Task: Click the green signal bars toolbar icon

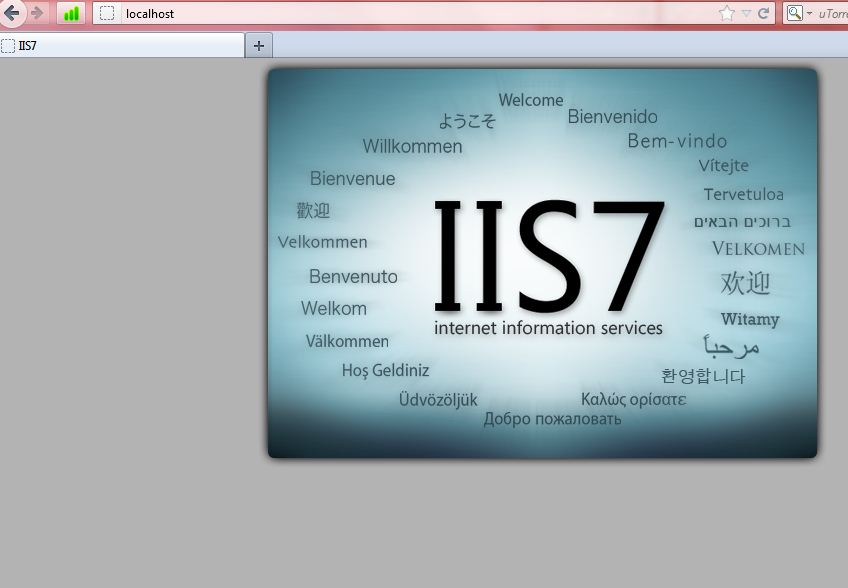Action: 71,13
